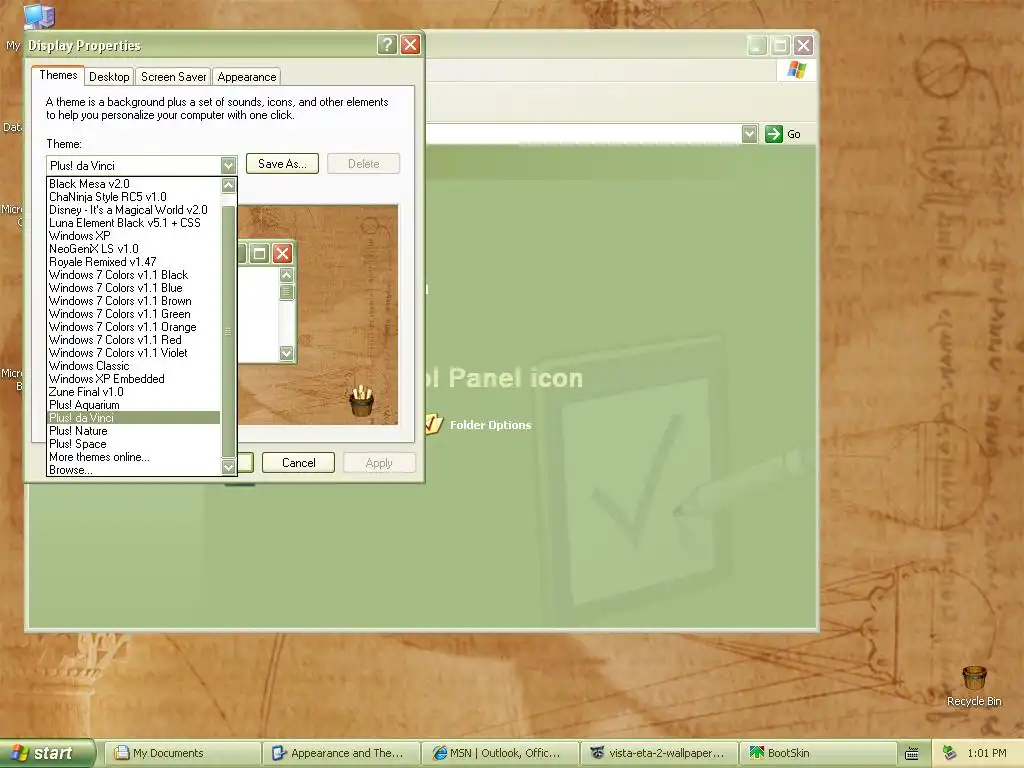Switch to My Documents taskbar button
Screen dimensions: 1024x768
coord(182,753)
